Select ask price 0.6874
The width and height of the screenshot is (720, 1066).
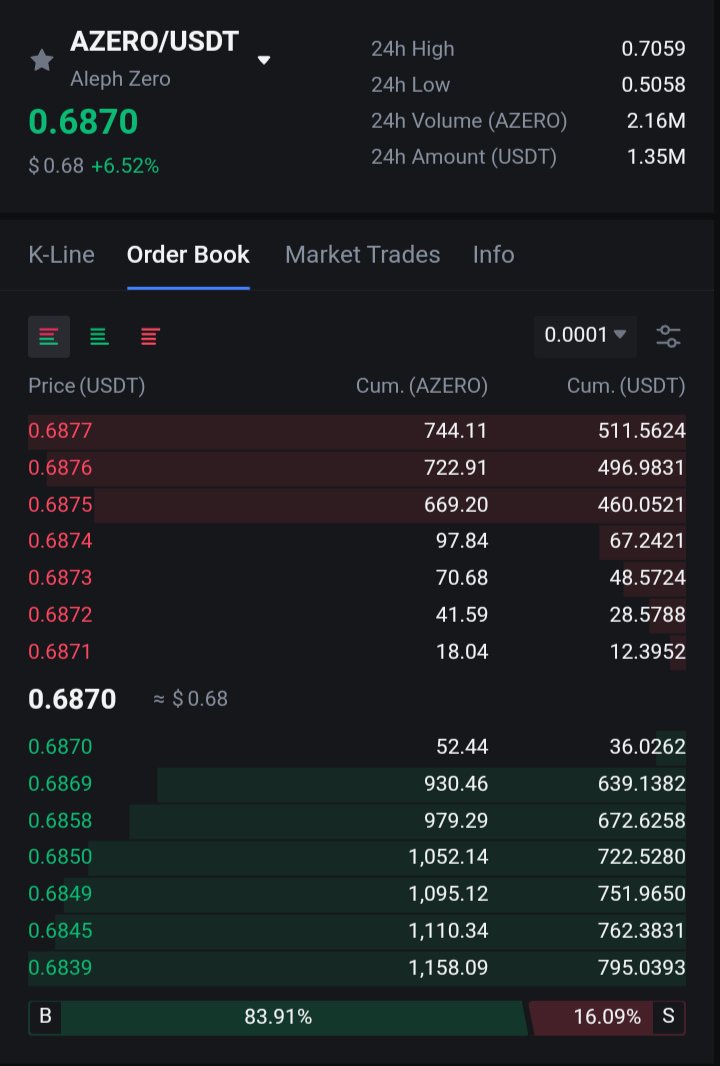click(x=60, y=540)
